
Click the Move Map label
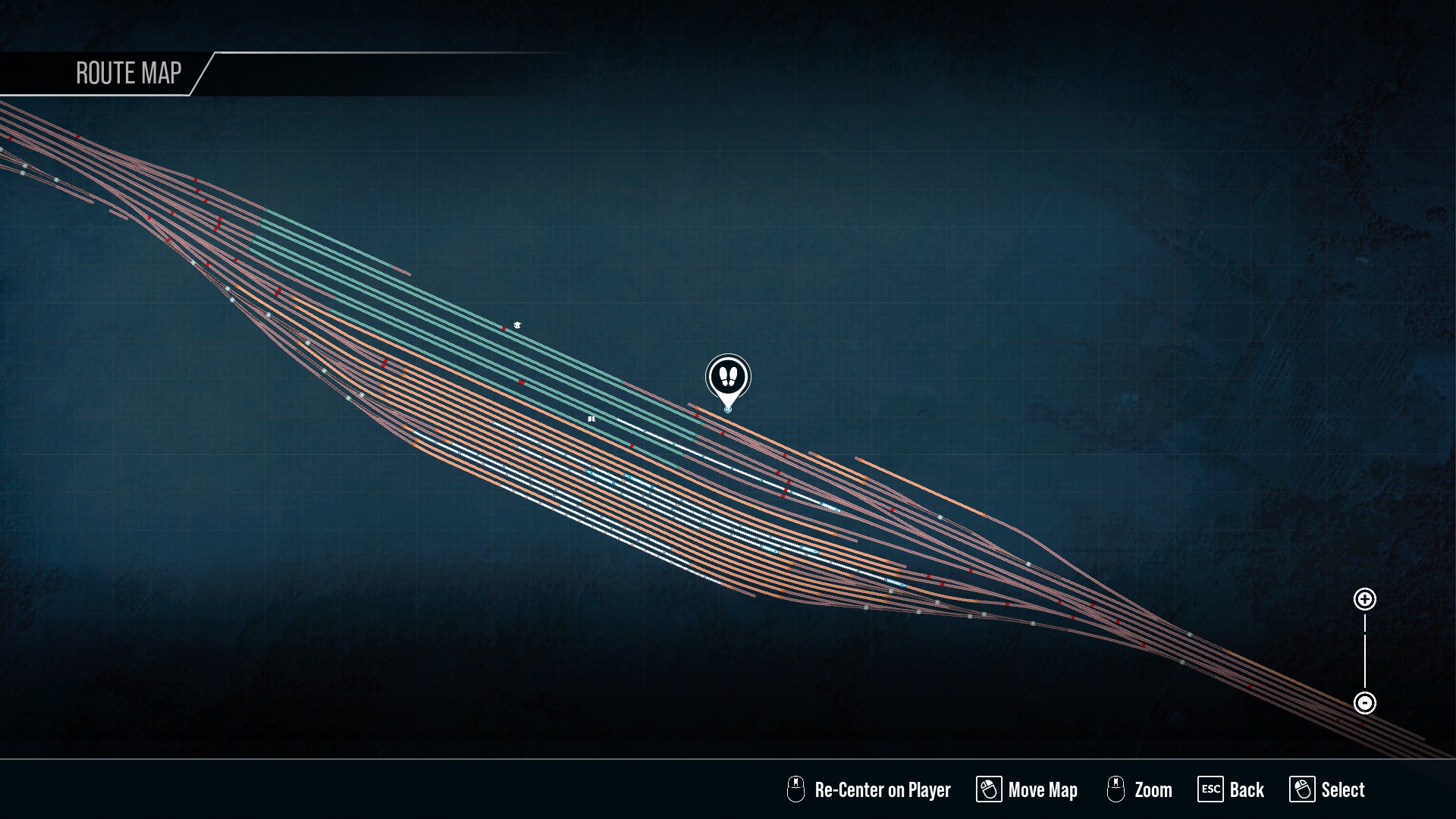[1043, 790]
